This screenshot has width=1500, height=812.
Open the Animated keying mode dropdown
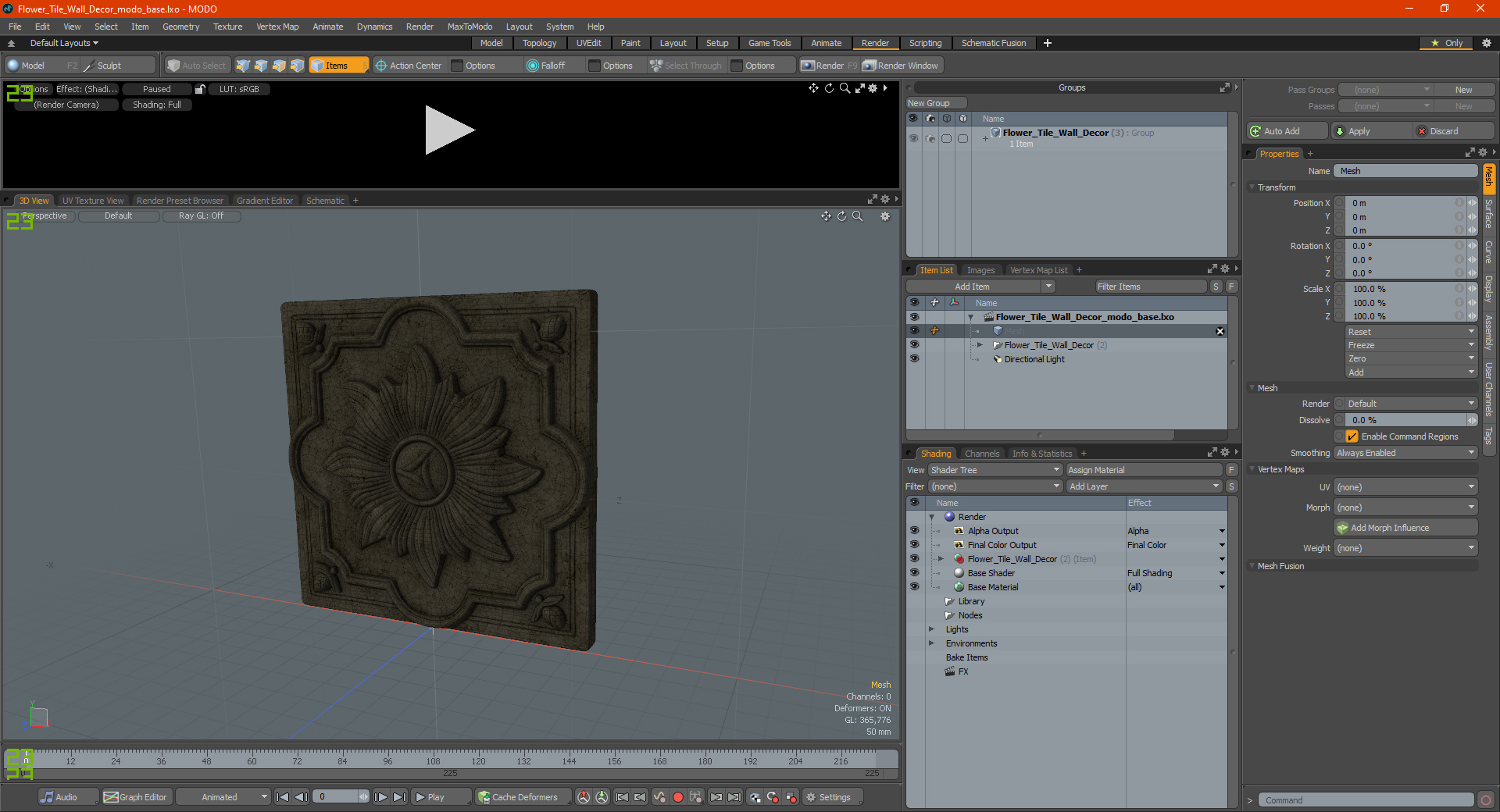pos(223,797)
